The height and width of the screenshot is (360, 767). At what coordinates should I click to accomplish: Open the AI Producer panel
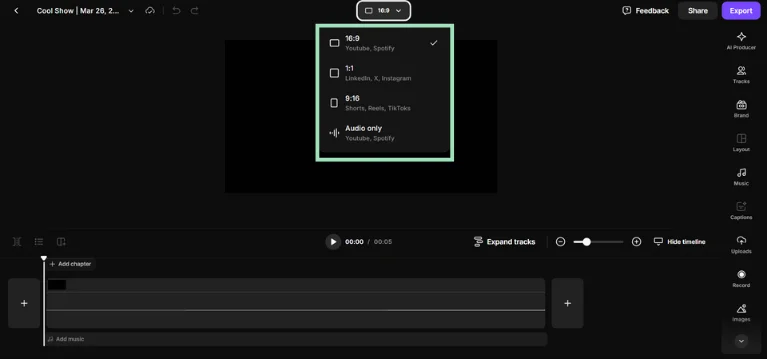[741, 41]
